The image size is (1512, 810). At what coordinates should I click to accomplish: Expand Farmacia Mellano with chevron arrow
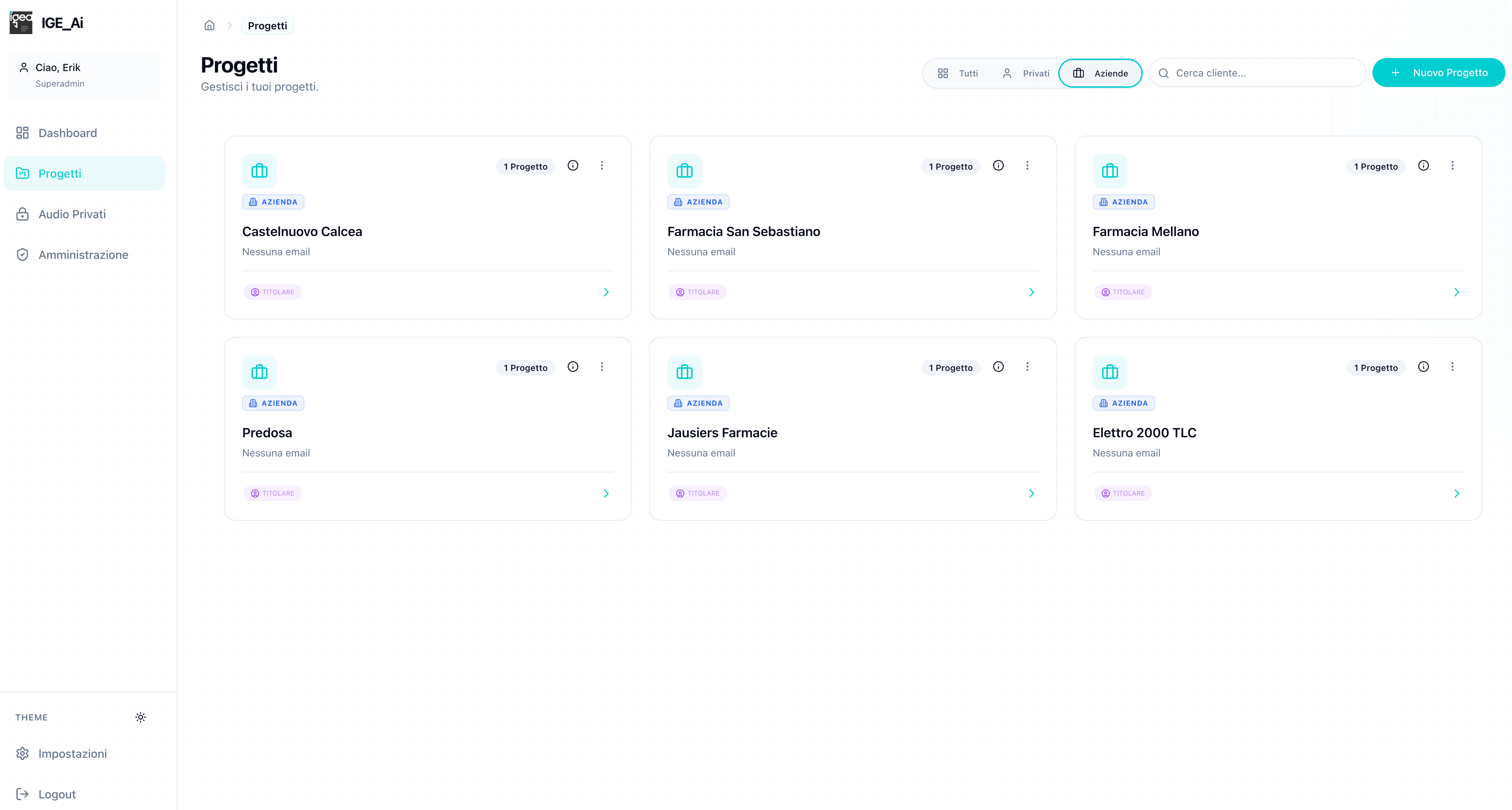1456,292
